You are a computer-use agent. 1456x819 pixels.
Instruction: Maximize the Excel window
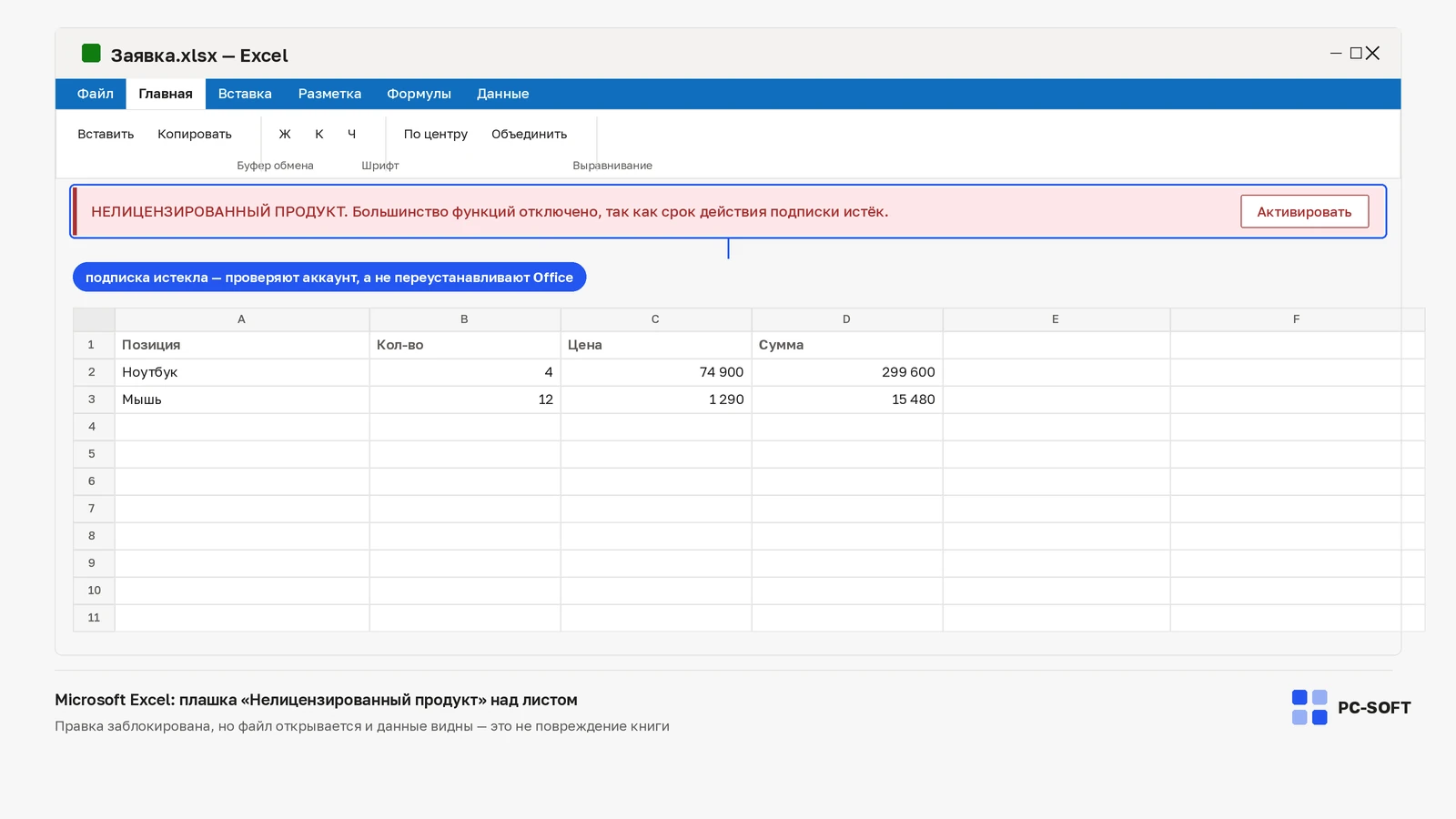[x=1356, y=54]
